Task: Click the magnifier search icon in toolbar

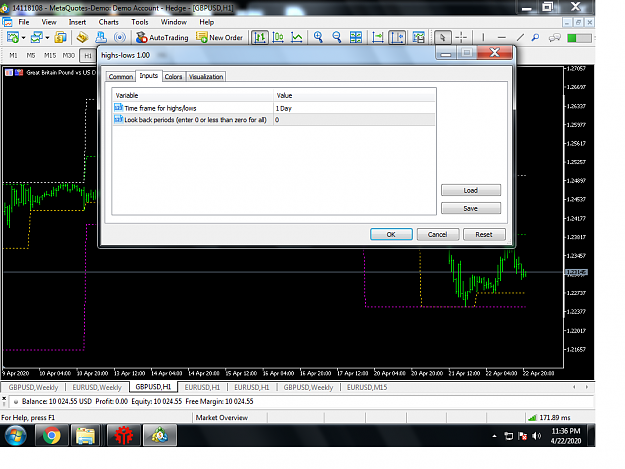Action: [x=536, y=37]
